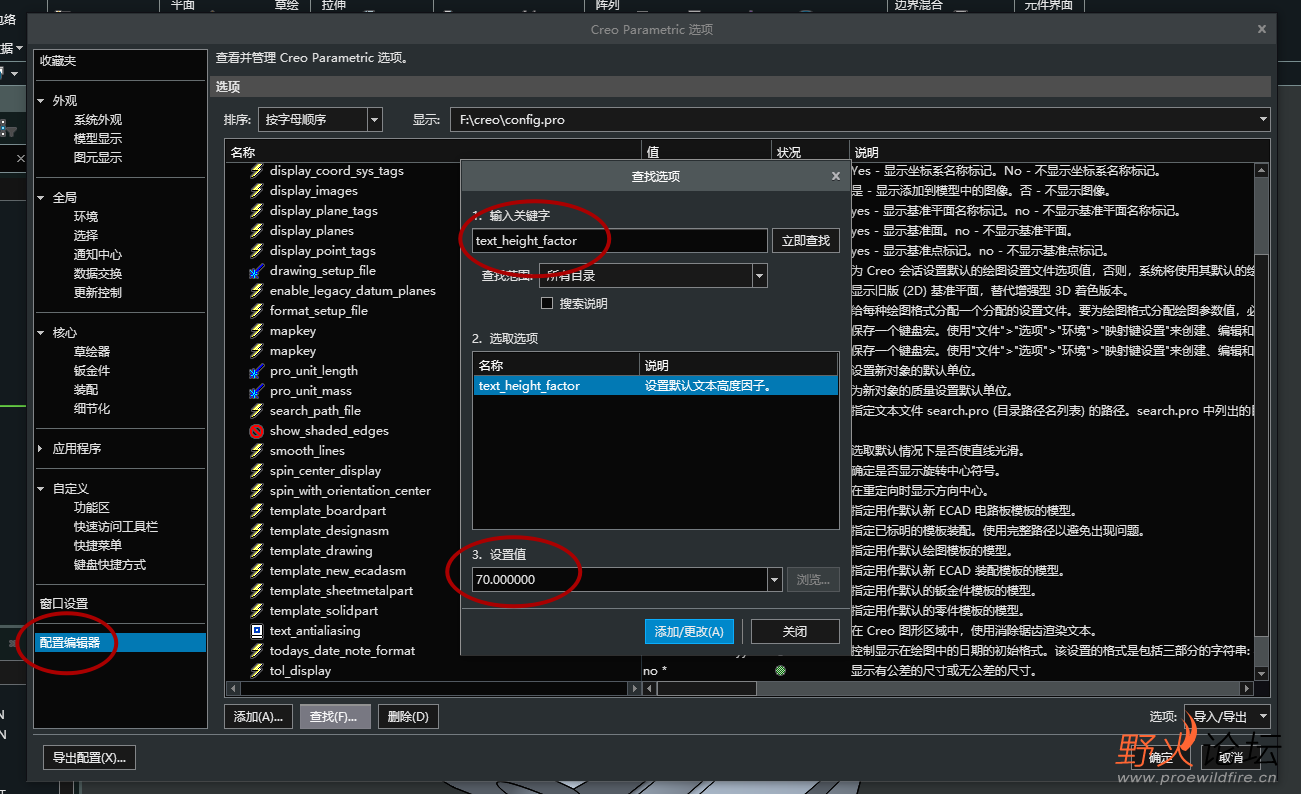The image size is (1301, 794).
Task: Select 收藏夹 in the sidebar
Action: 58,61
